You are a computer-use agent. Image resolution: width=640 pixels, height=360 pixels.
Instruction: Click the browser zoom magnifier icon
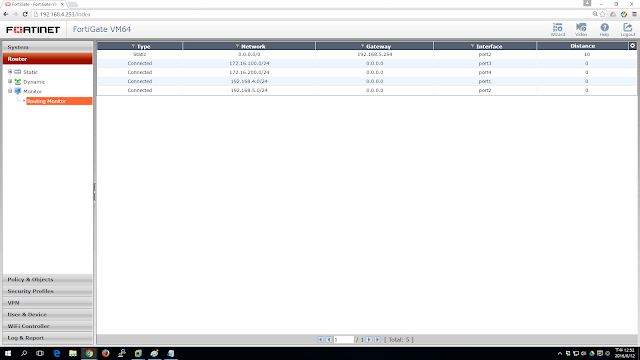click(x=595, y=14)
